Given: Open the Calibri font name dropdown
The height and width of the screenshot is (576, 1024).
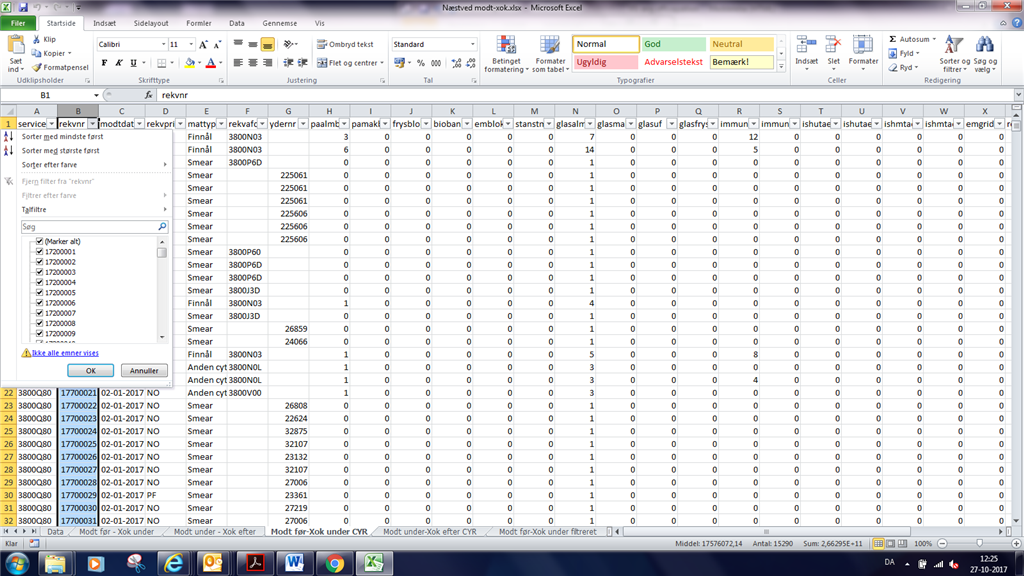Looking at the screenshot, I should tap(163, 44).
